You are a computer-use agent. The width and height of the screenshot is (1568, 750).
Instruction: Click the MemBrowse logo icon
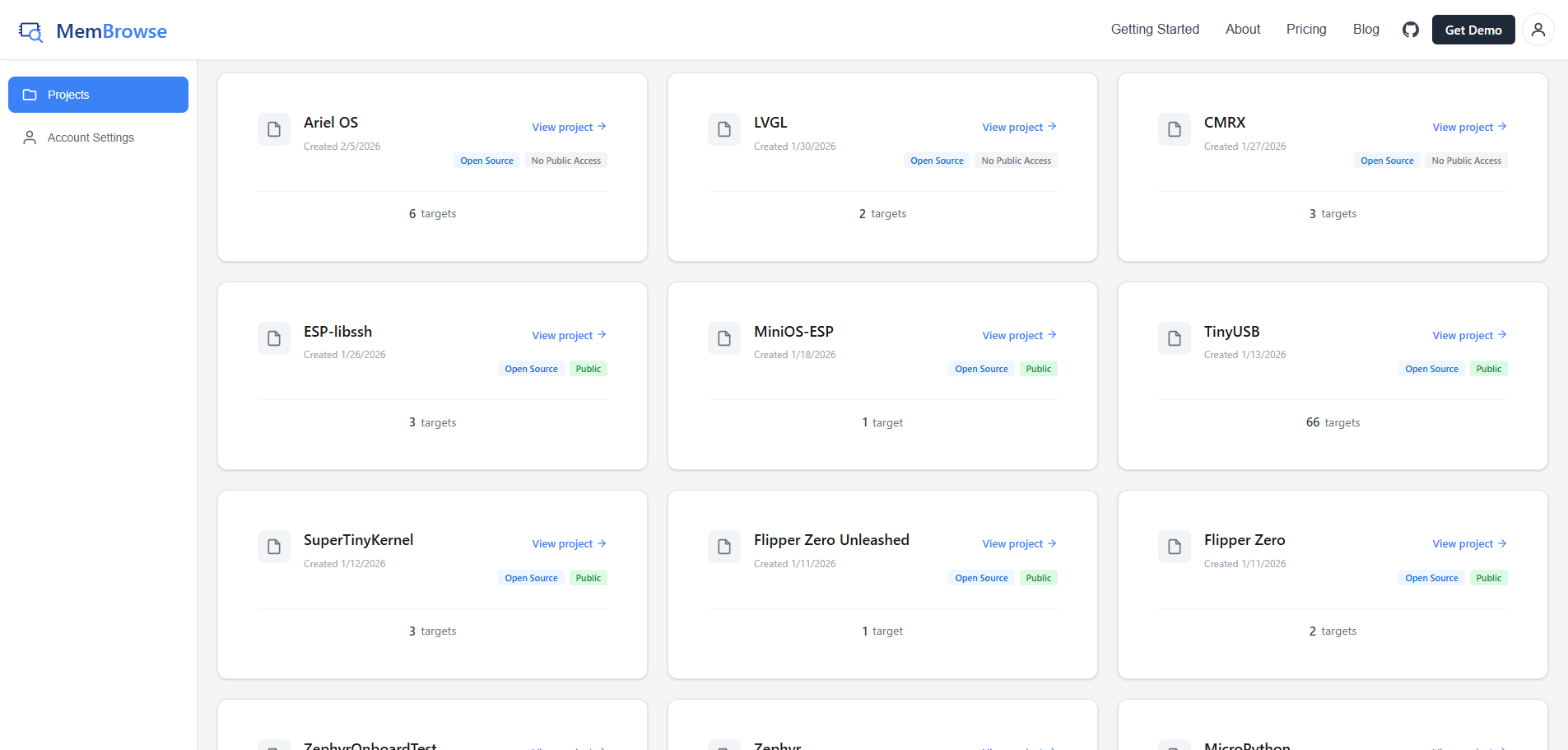[30, 30]
